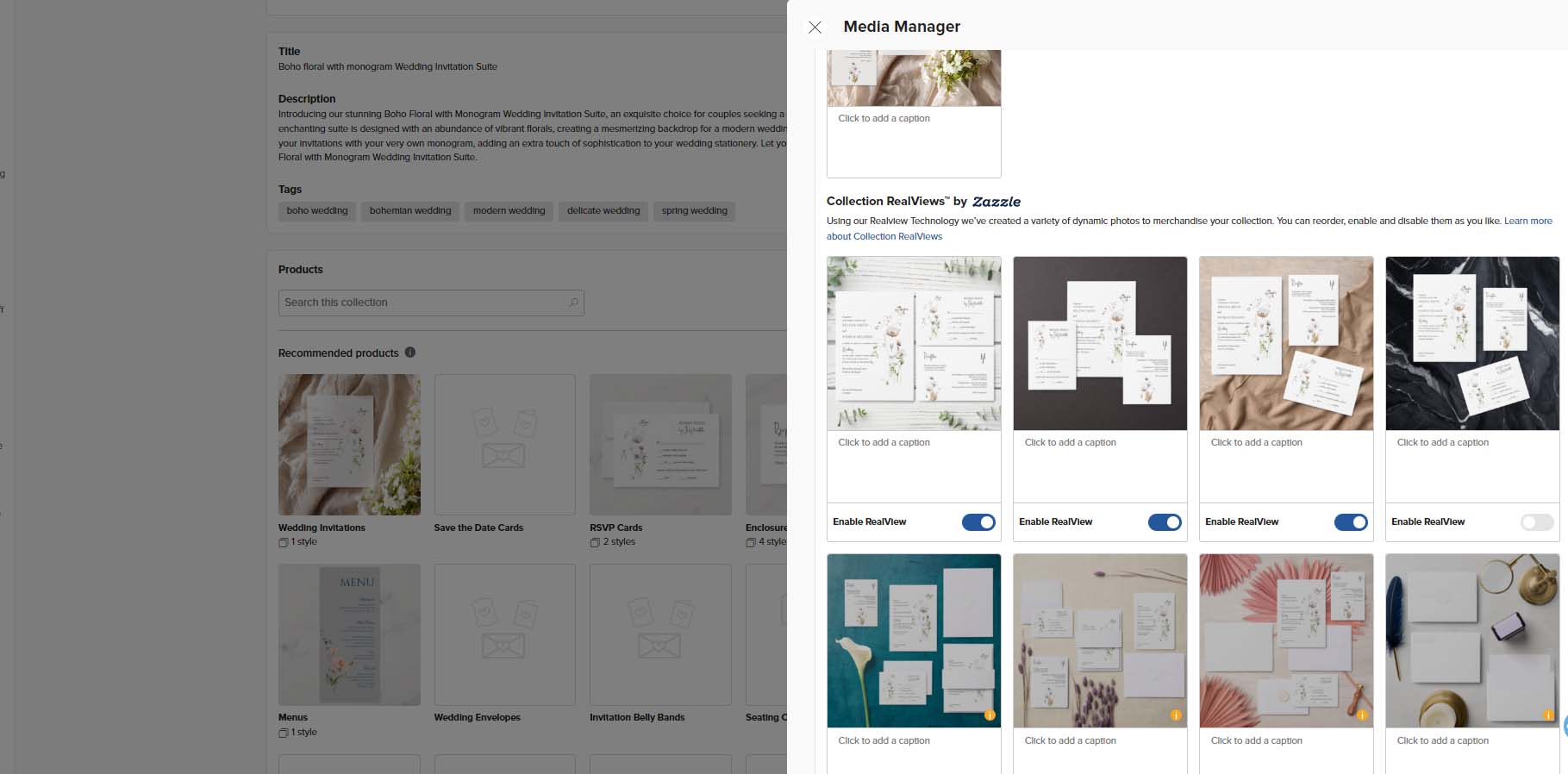Open Invitation Belly Bands placeholder thumbnail

coord(660,634)
